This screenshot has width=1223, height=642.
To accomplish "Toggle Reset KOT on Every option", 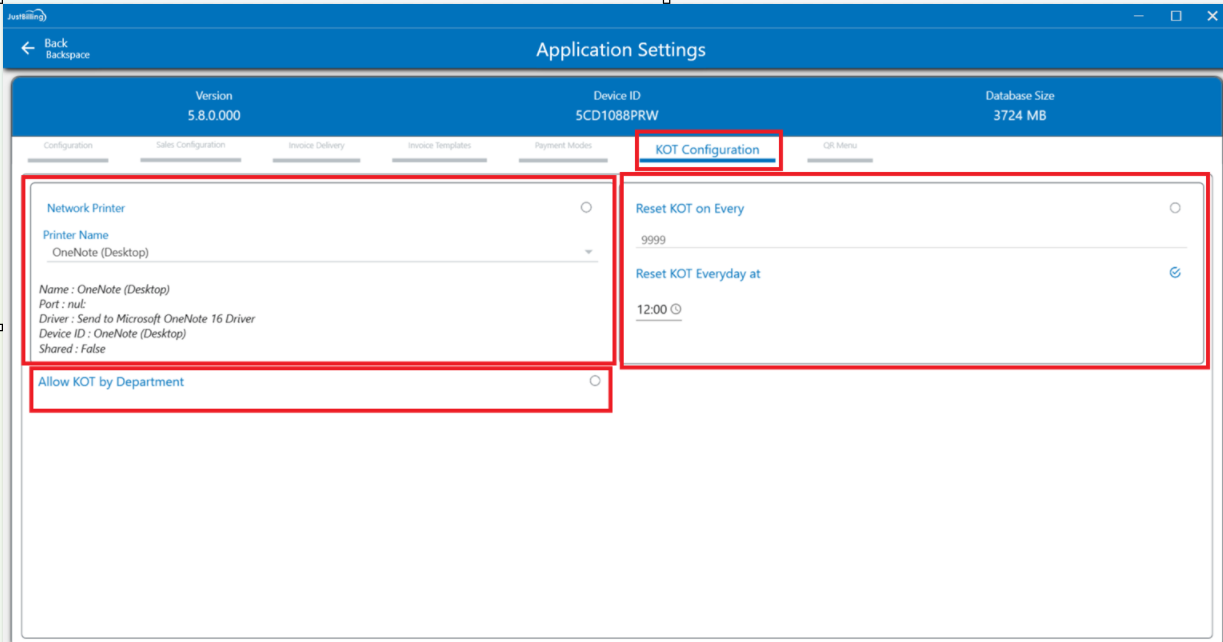I will pyautogui.click(x=1175, y=208).
